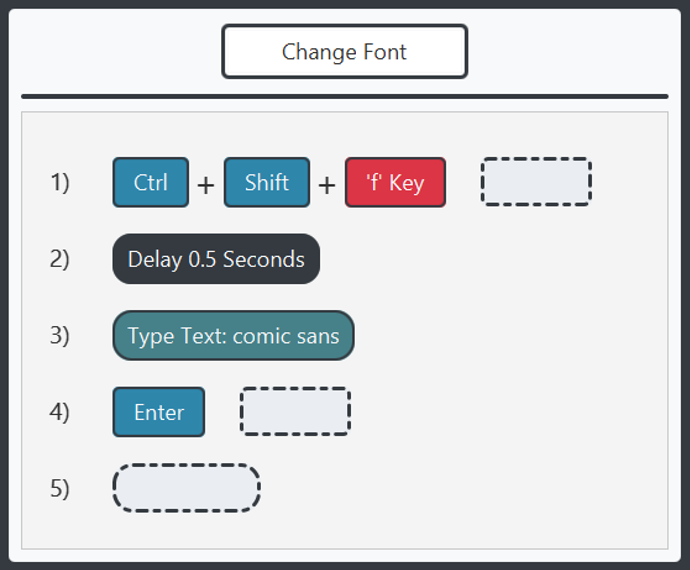Click step number 2 label

click(60, 259)
